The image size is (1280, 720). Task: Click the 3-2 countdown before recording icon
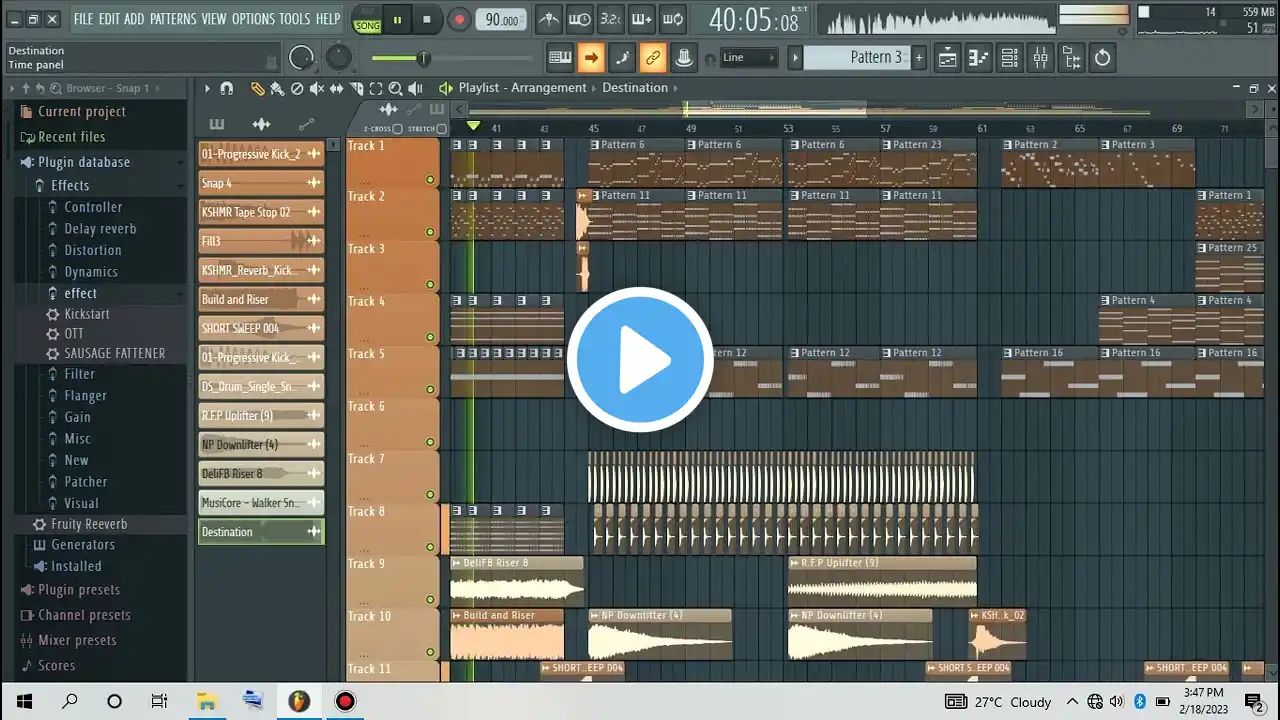pos(611,19)
